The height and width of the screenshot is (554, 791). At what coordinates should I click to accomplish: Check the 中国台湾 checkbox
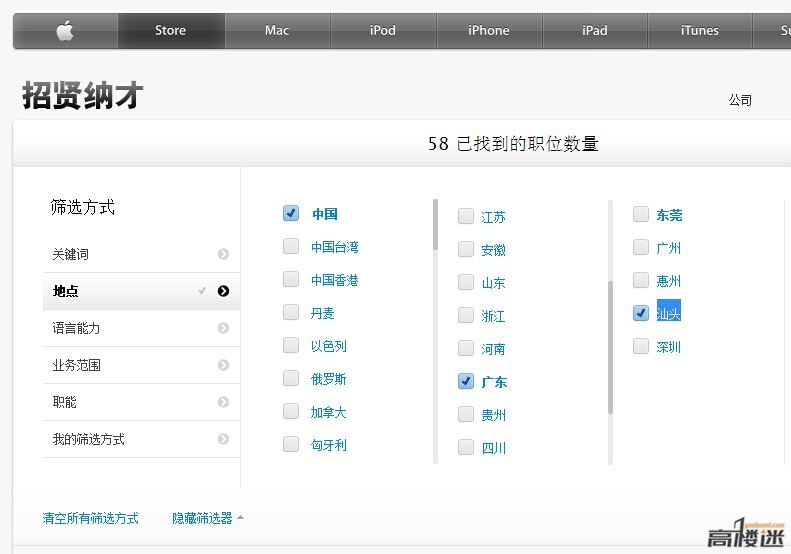tap(291, 246)
